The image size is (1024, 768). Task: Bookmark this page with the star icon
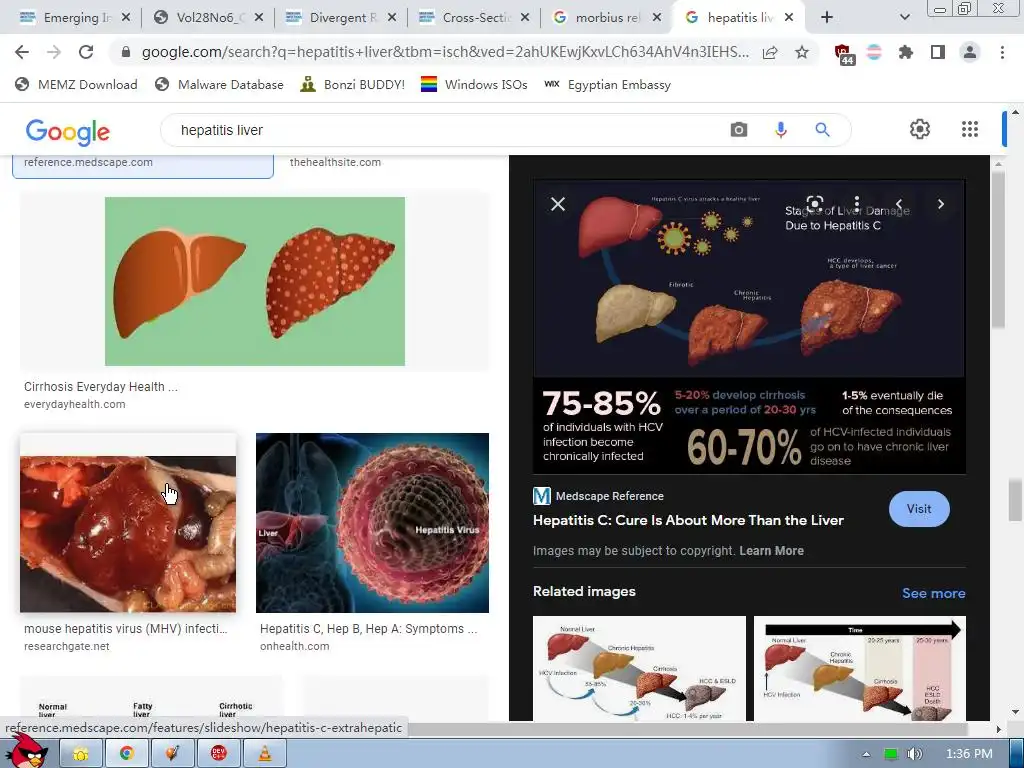click(802, 53)
